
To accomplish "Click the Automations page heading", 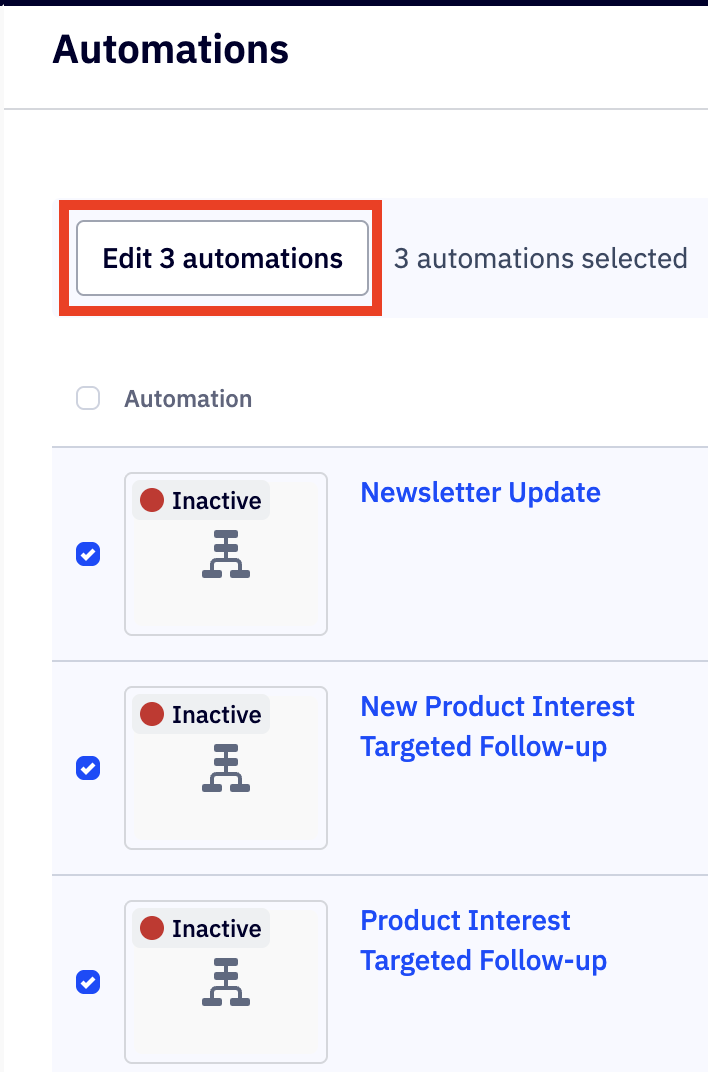I will (x=170, y=48).
